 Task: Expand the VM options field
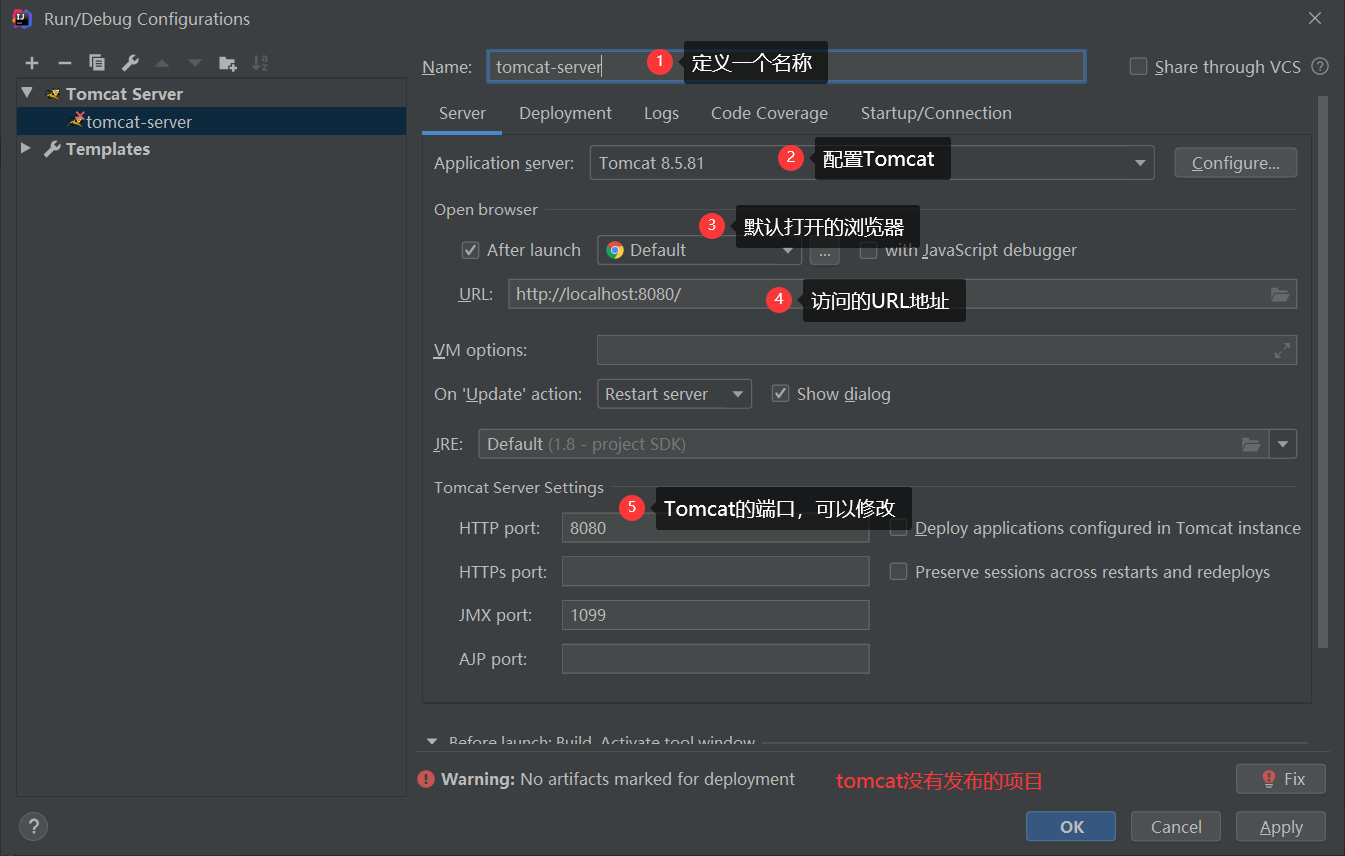click(x=1282, y=350)
